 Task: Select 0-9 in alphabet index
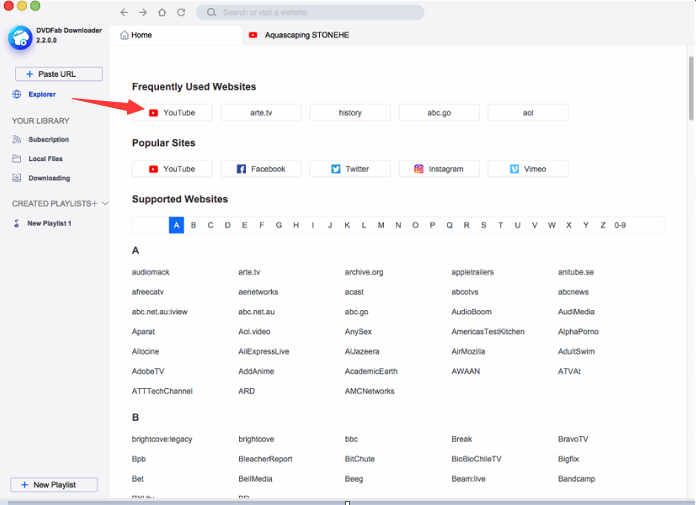tap(620, 225)
